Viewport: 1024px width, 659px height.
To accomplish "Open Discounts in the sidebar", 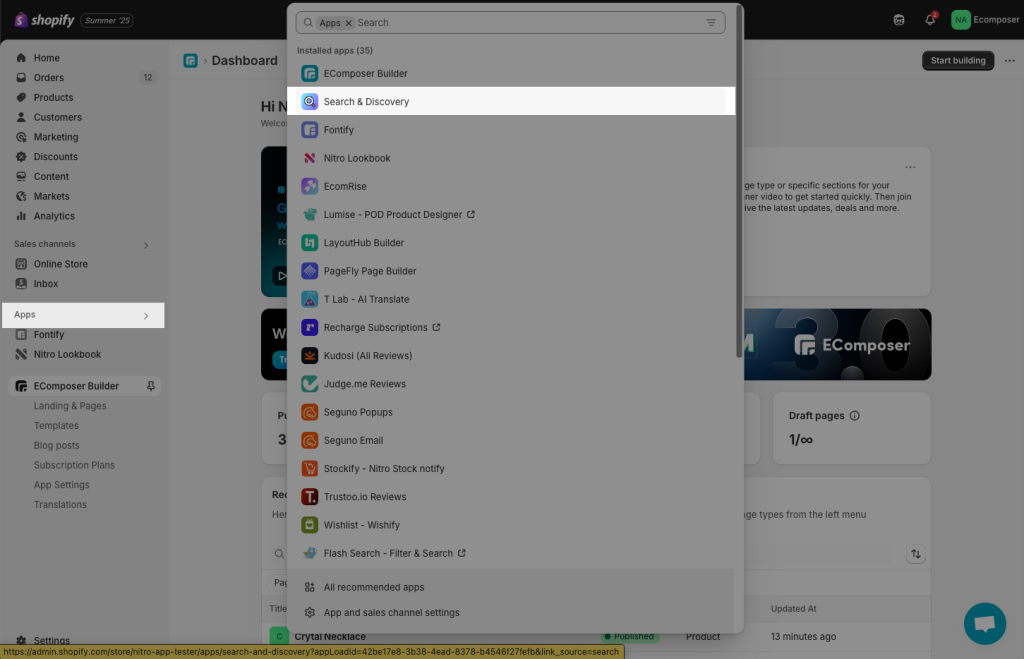I will tap(56, 157).
